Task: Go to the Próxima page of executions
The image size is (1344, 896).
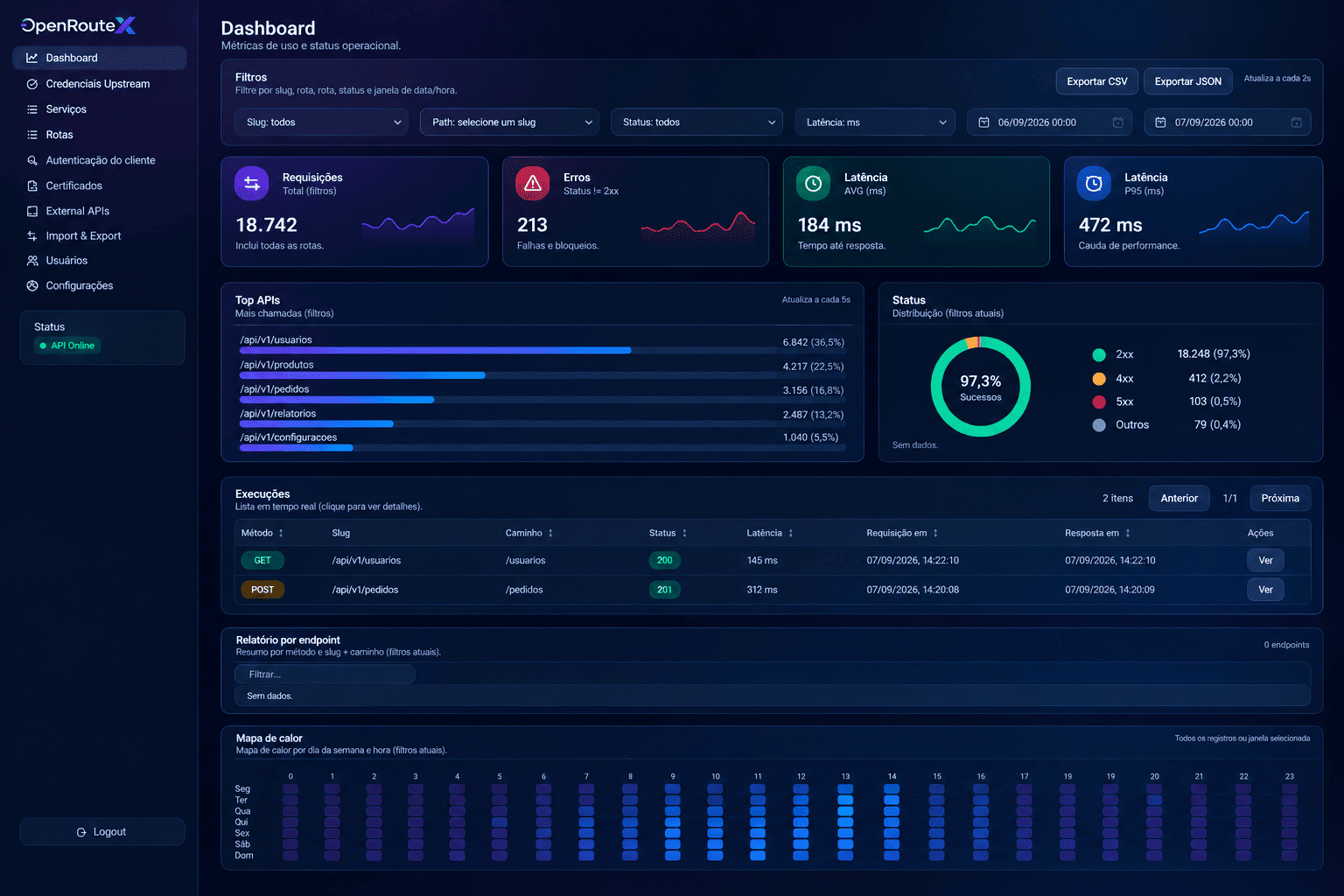Action: click(1280, 498)
